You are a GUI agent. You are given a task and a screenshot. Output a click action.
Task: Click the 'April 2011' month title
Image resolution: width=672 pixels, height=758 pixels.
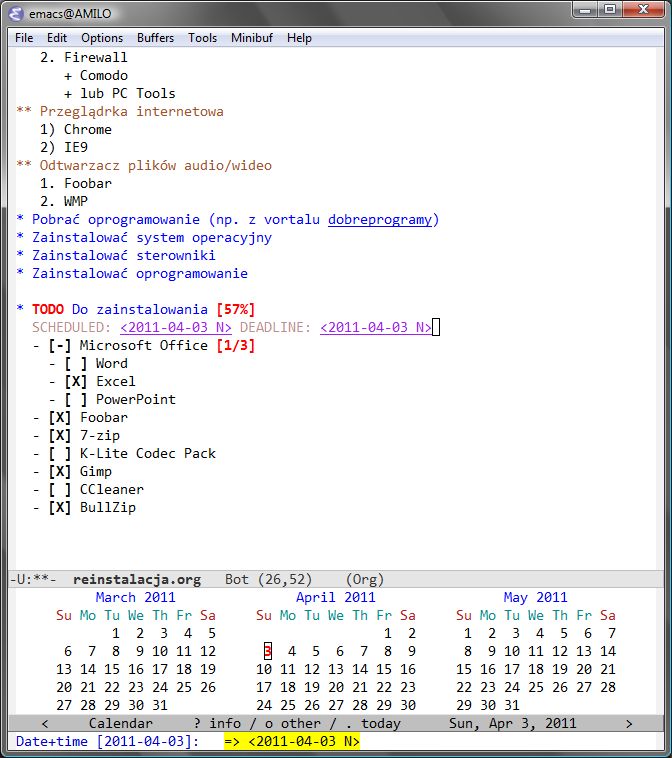tap(336, 597)
